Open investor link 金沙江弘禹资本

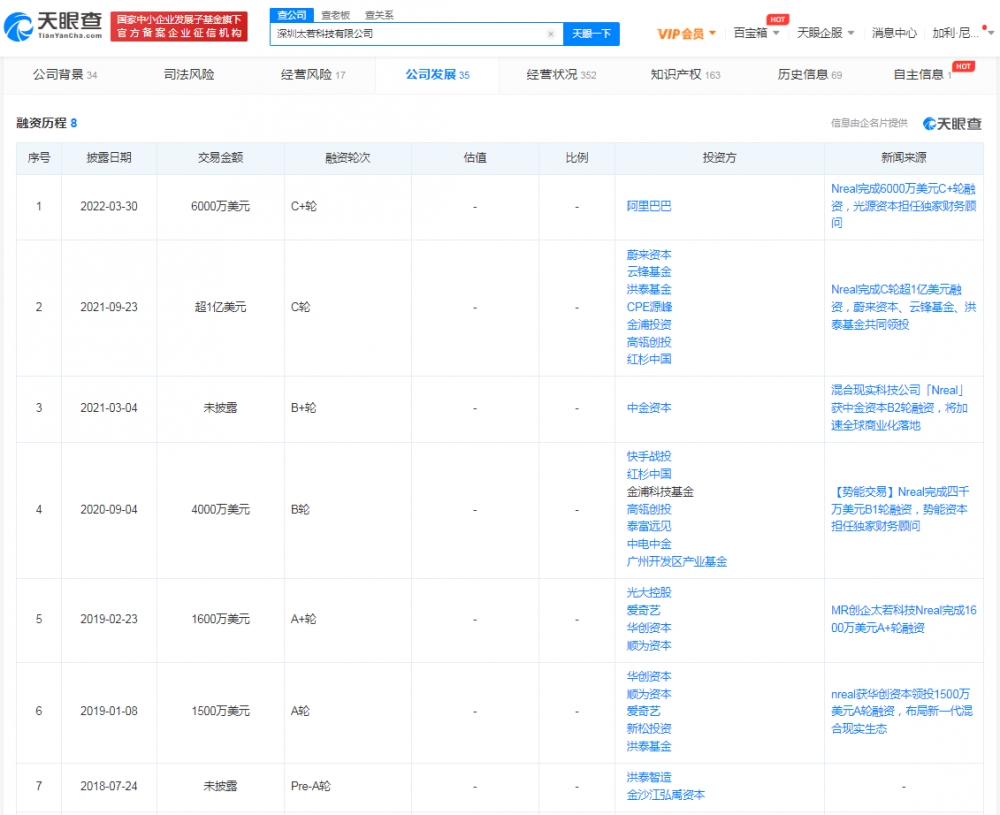665,795
